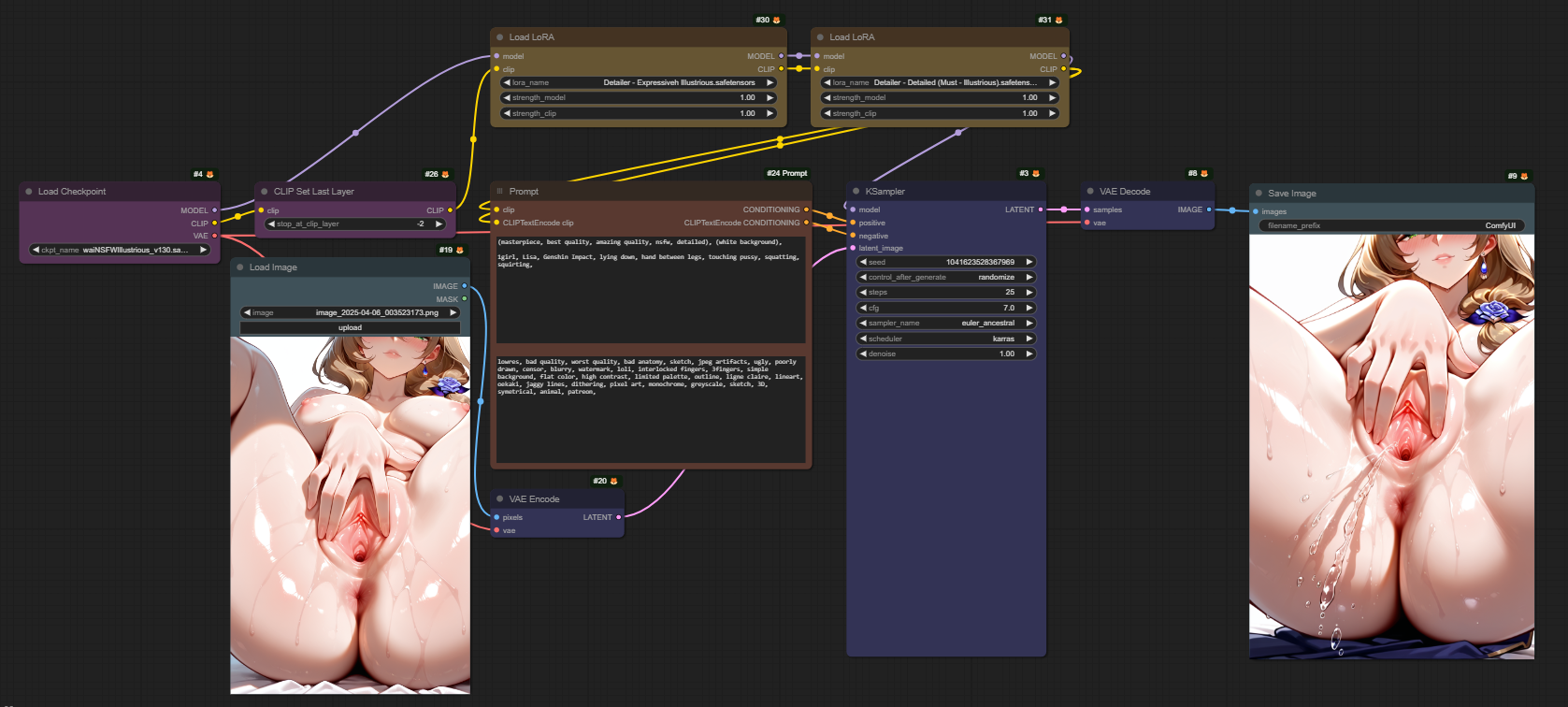Increase stop_at_clip_layer with right arrow
Screen dimensions: 1568x707
point(439,224)
